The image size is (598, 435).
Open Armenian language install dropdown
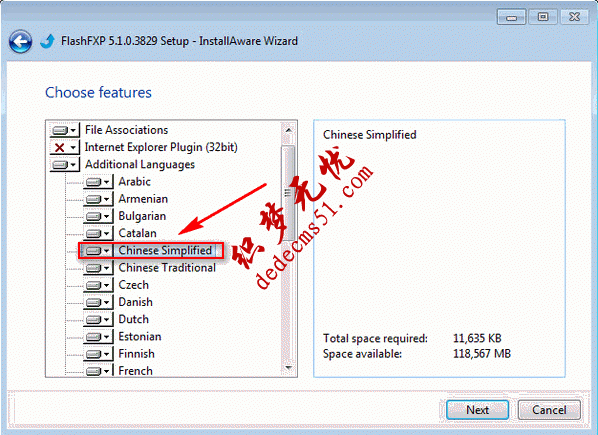(x=98, y=199)
